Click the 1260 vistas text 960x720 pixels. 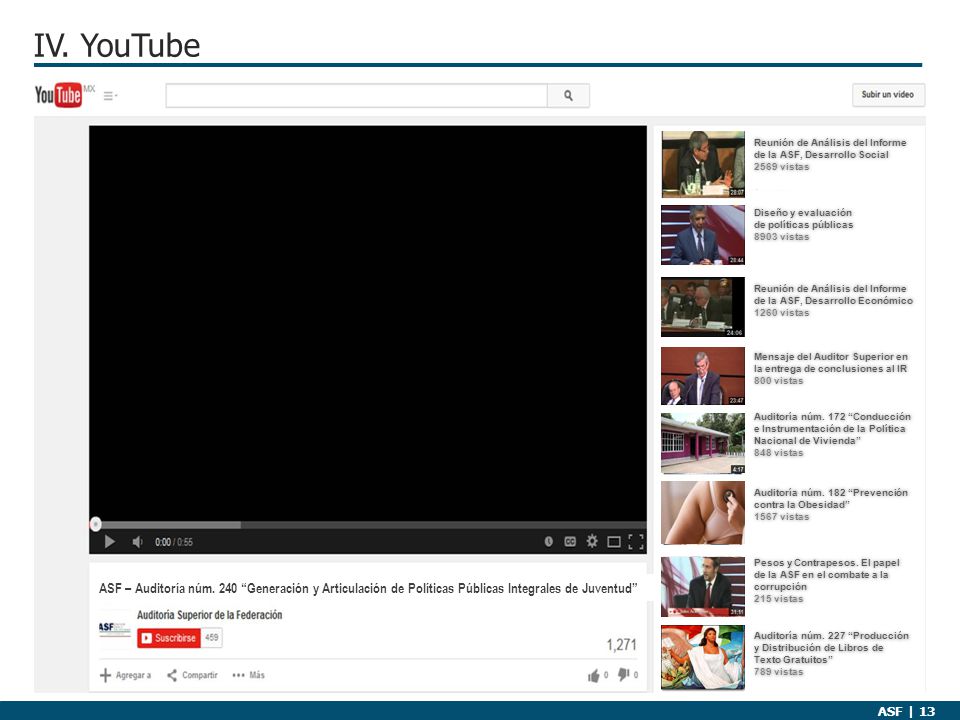(x=781, y=313)
